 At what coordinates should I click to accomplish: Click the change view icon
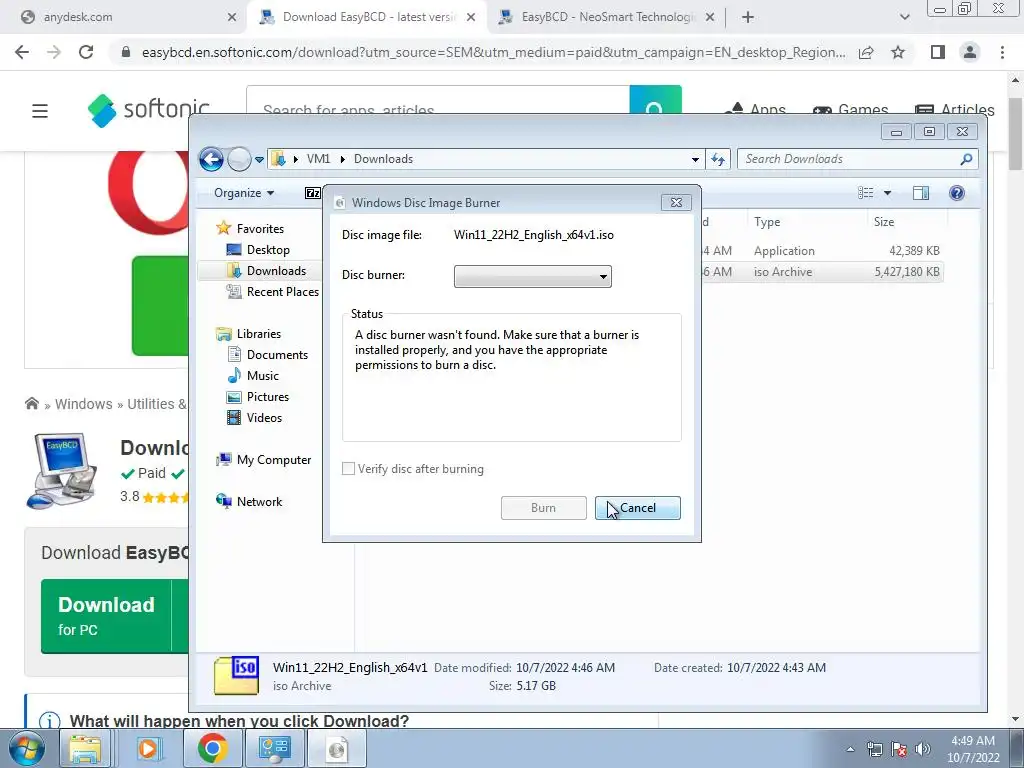tap(865, 193)
